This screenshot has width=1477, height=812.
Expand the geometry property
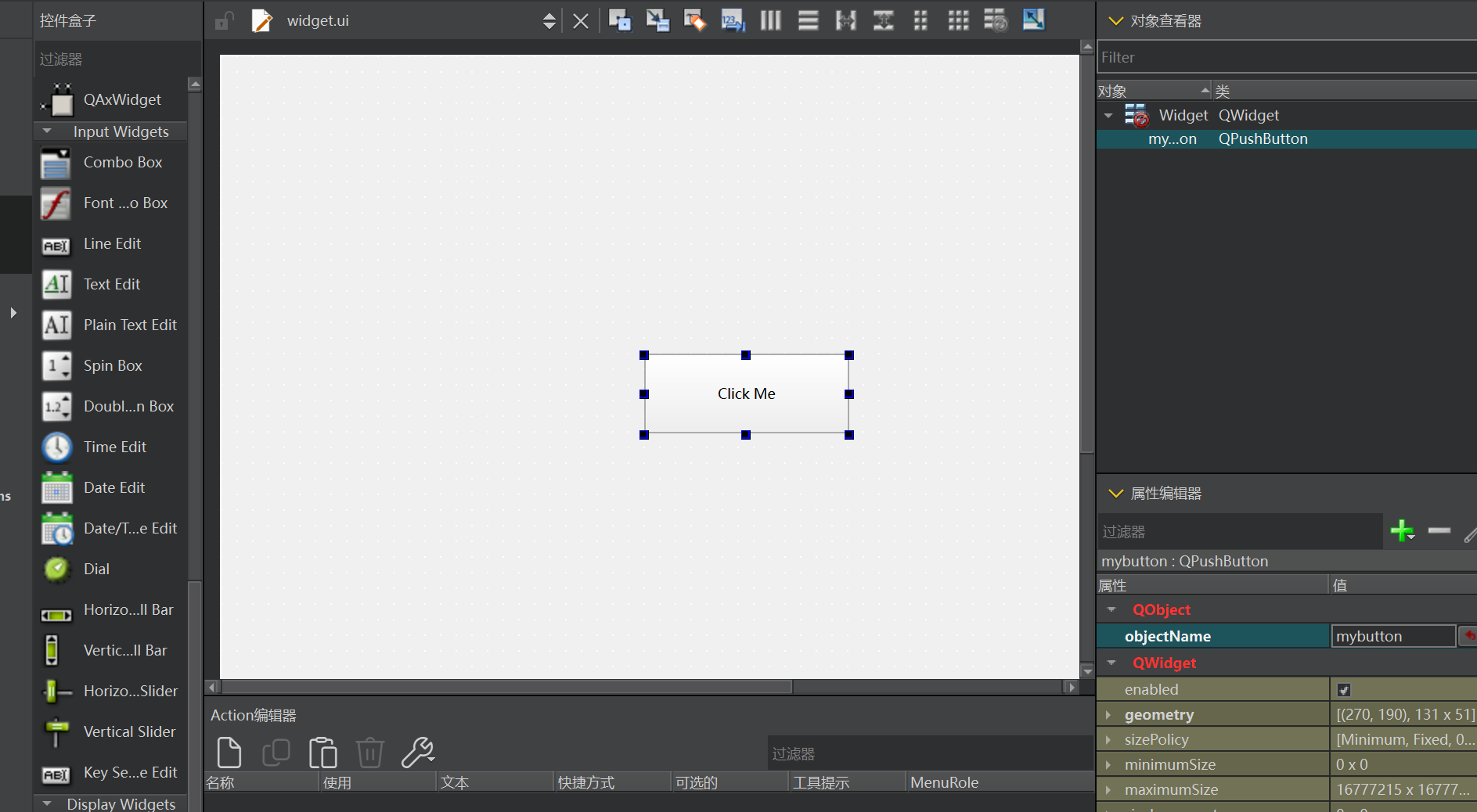[x=1108, y=714]
